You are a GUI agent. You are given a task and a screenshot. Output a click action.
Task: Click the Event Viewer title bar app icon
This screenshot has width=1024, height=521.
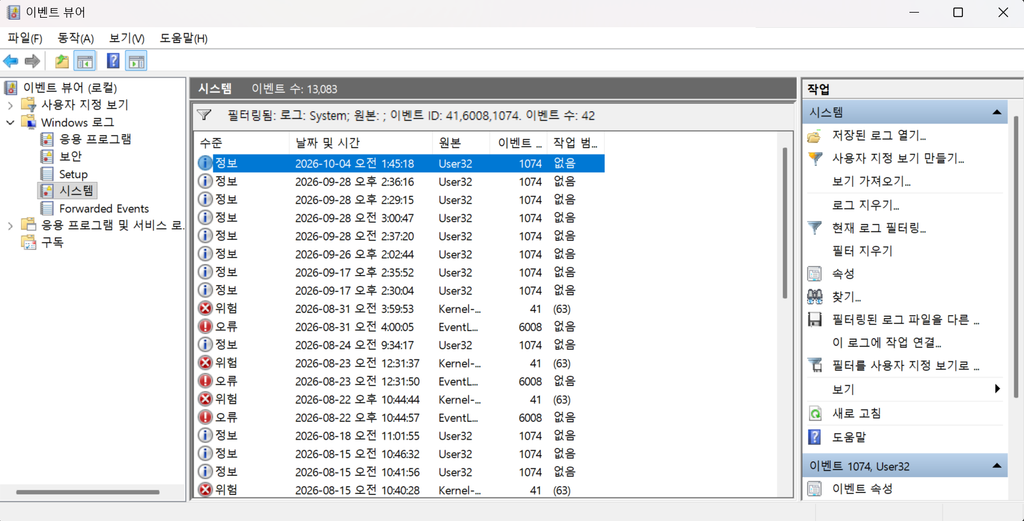click(x=14, y=12)
